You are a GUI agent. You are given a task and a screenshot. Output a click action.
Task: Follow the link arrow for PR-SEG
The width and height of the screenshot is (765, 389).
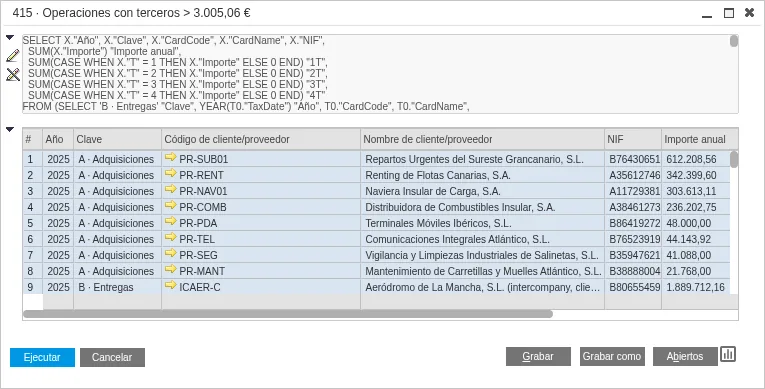coord(170,254)
